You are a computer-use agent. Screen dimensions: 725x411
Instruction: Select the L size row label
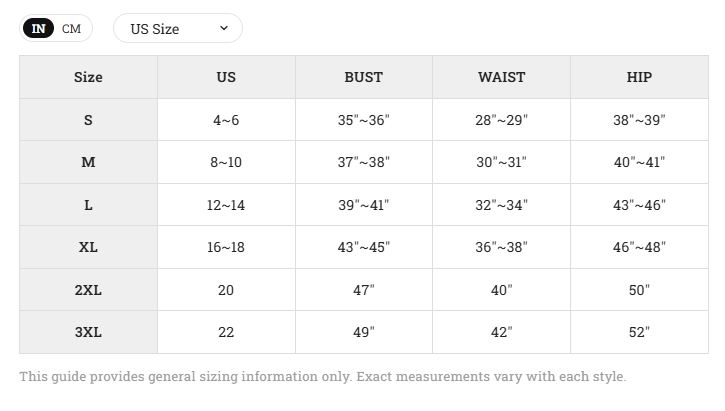(x=88, y=205)
